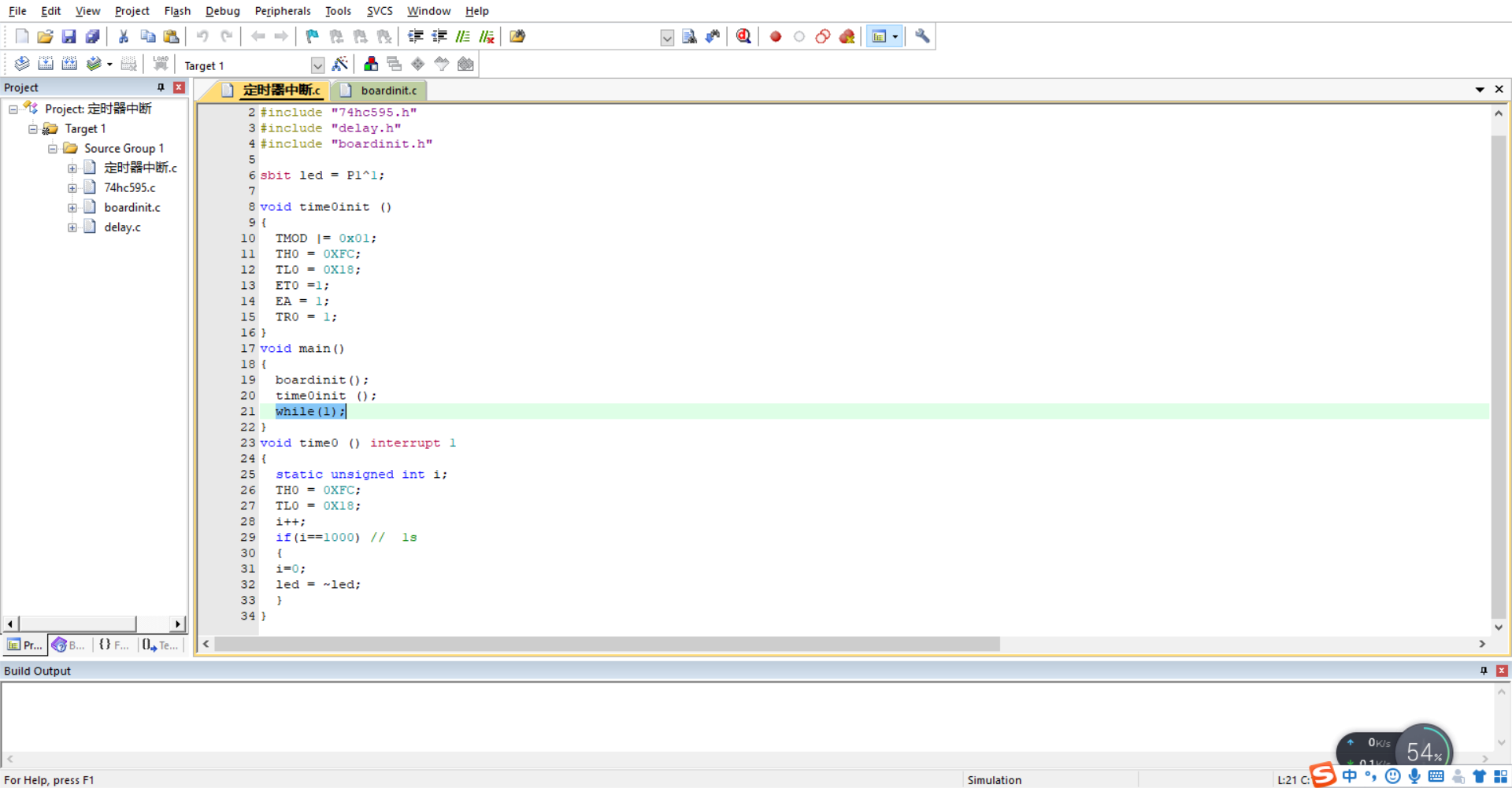Viewport: 1512px width, 788px height.
Task: Open the Target 1 selection dropdown
Action: tap(317, 65)
